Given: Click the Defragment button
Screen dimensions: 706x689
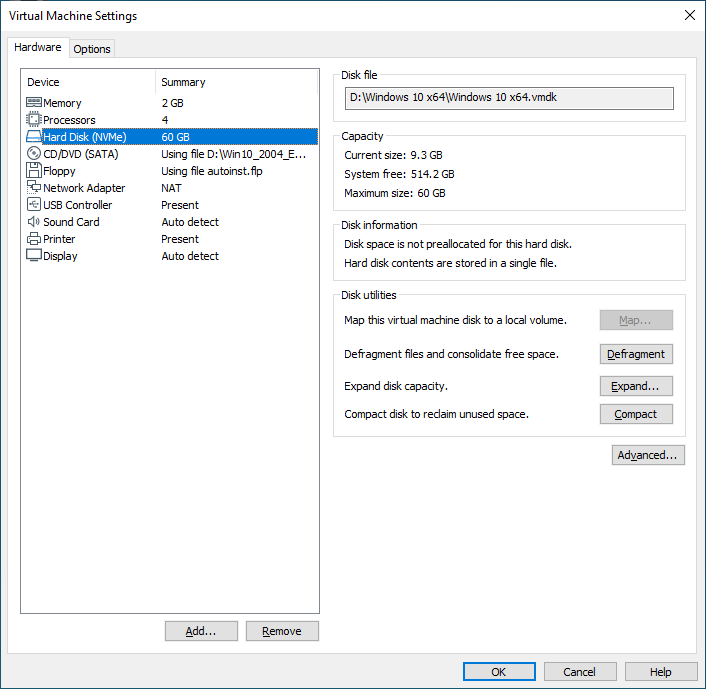Looking at the screenshot, I should tap(636, 354).
